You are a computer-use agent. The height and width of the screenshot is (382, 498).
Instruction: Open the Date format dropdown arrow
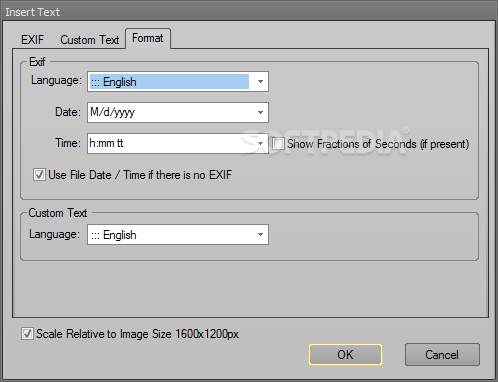tap(260, 112)
